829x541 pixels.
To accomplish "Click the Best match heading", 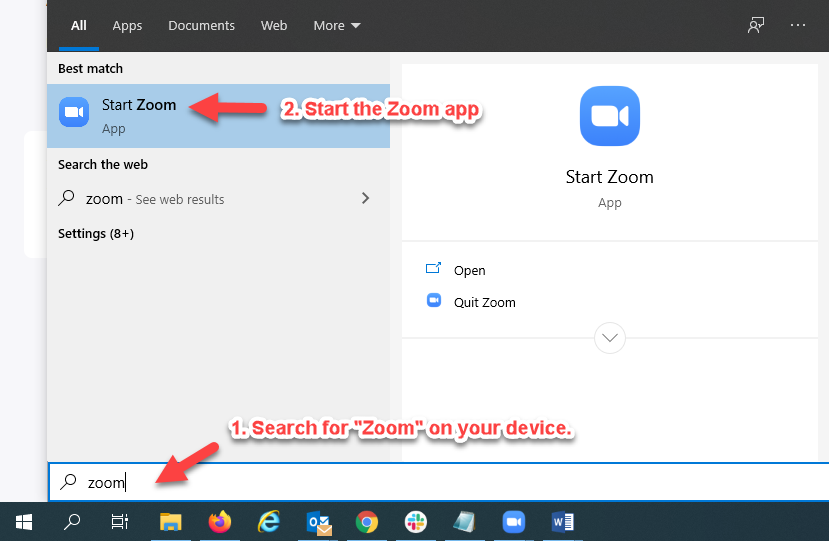I will 90,68.
